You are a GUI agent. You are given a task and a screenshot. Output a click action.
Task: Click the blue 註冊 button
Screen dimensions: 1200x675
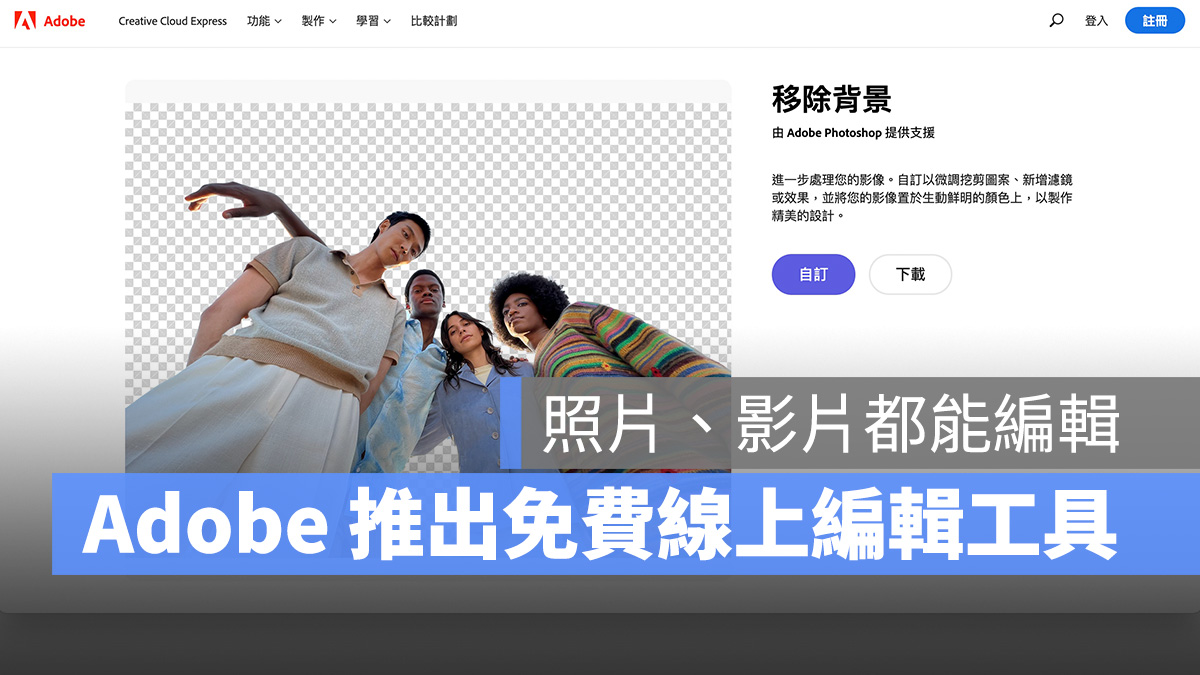tap(1155, 20)
